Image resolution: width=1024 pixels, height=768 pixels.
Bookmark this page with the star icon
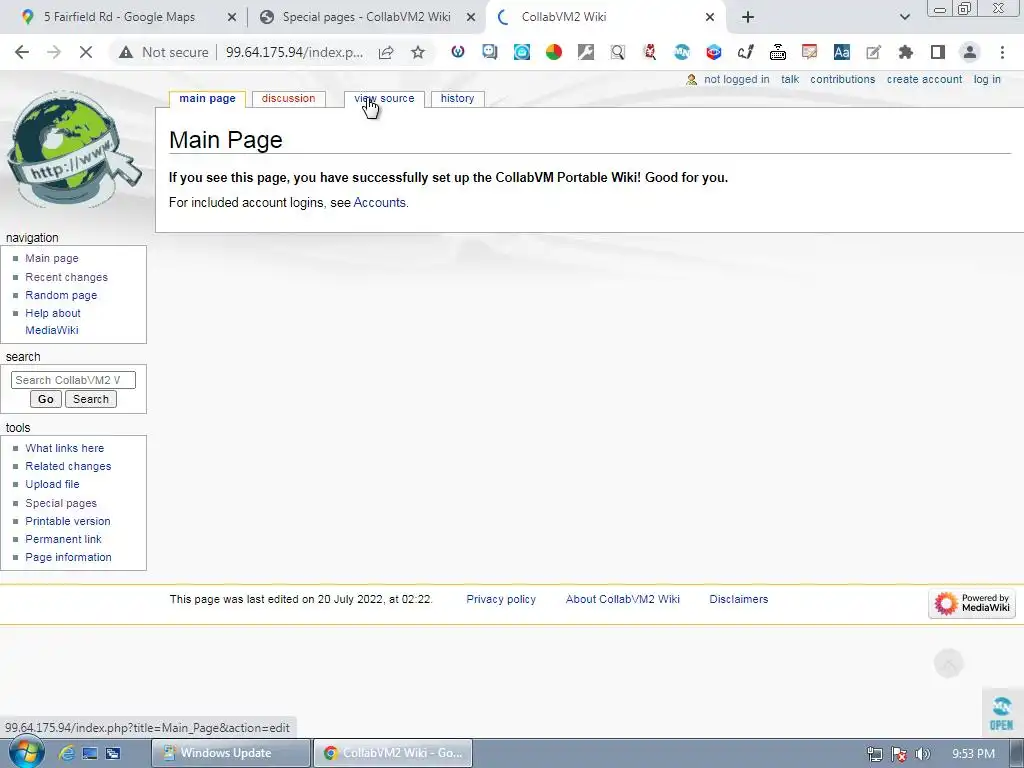pos(418,52)
